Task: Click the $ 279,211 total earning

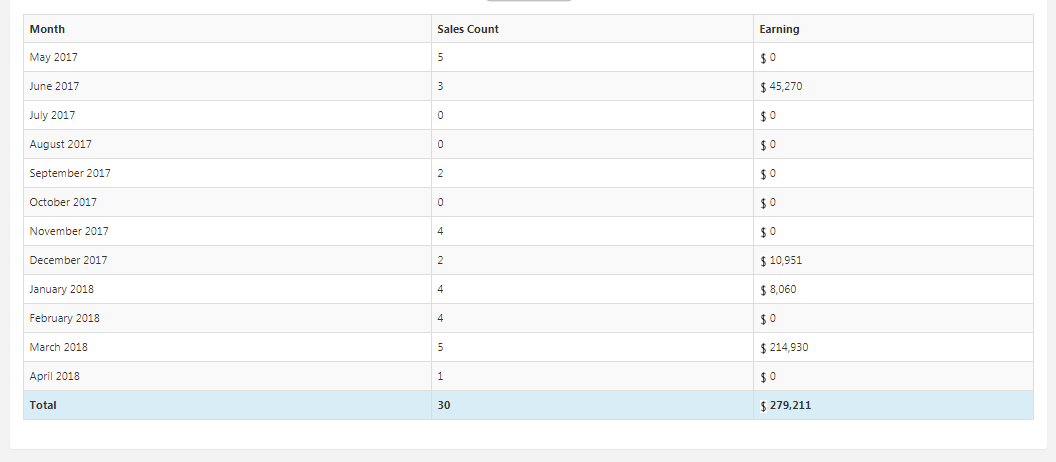Action: point(792,405)
